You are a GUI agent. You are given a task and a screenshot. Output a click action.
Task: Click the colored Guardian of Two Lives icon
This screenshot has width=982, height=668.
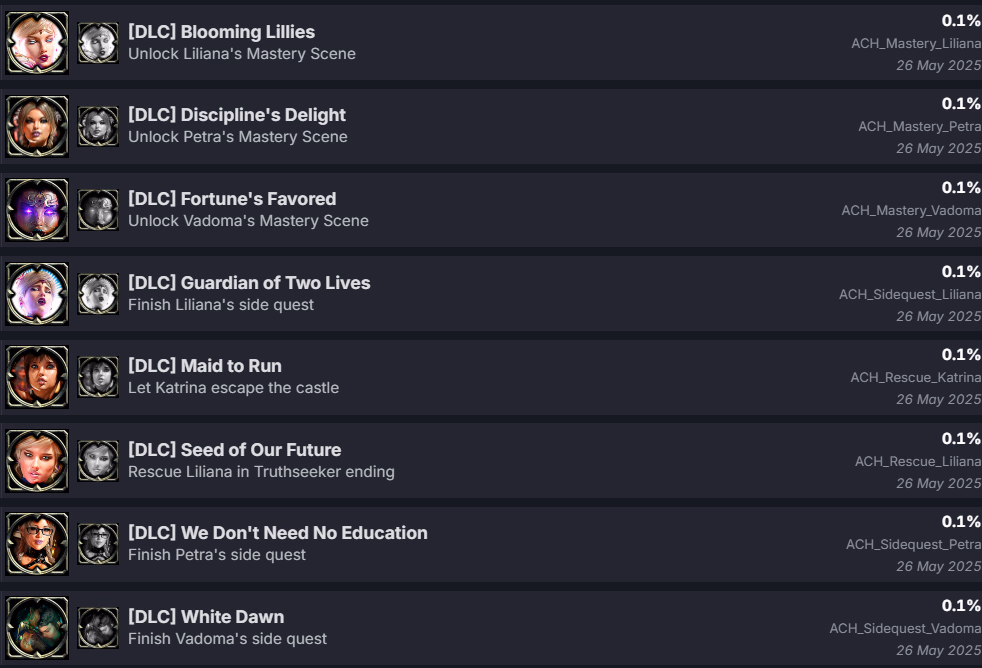point(37,294)
